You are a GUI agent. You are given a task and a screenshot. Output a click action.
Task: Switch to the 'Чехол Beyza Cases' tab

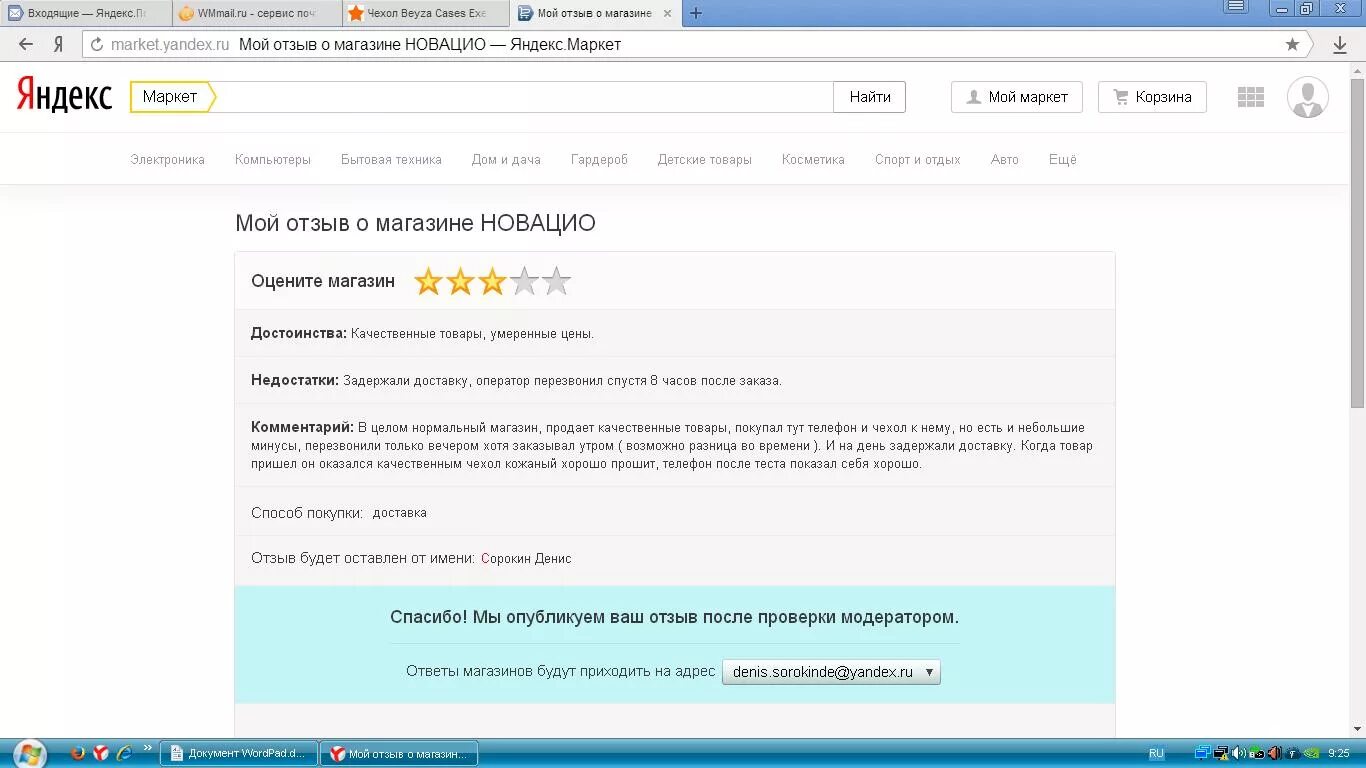[x=426, y=13]
